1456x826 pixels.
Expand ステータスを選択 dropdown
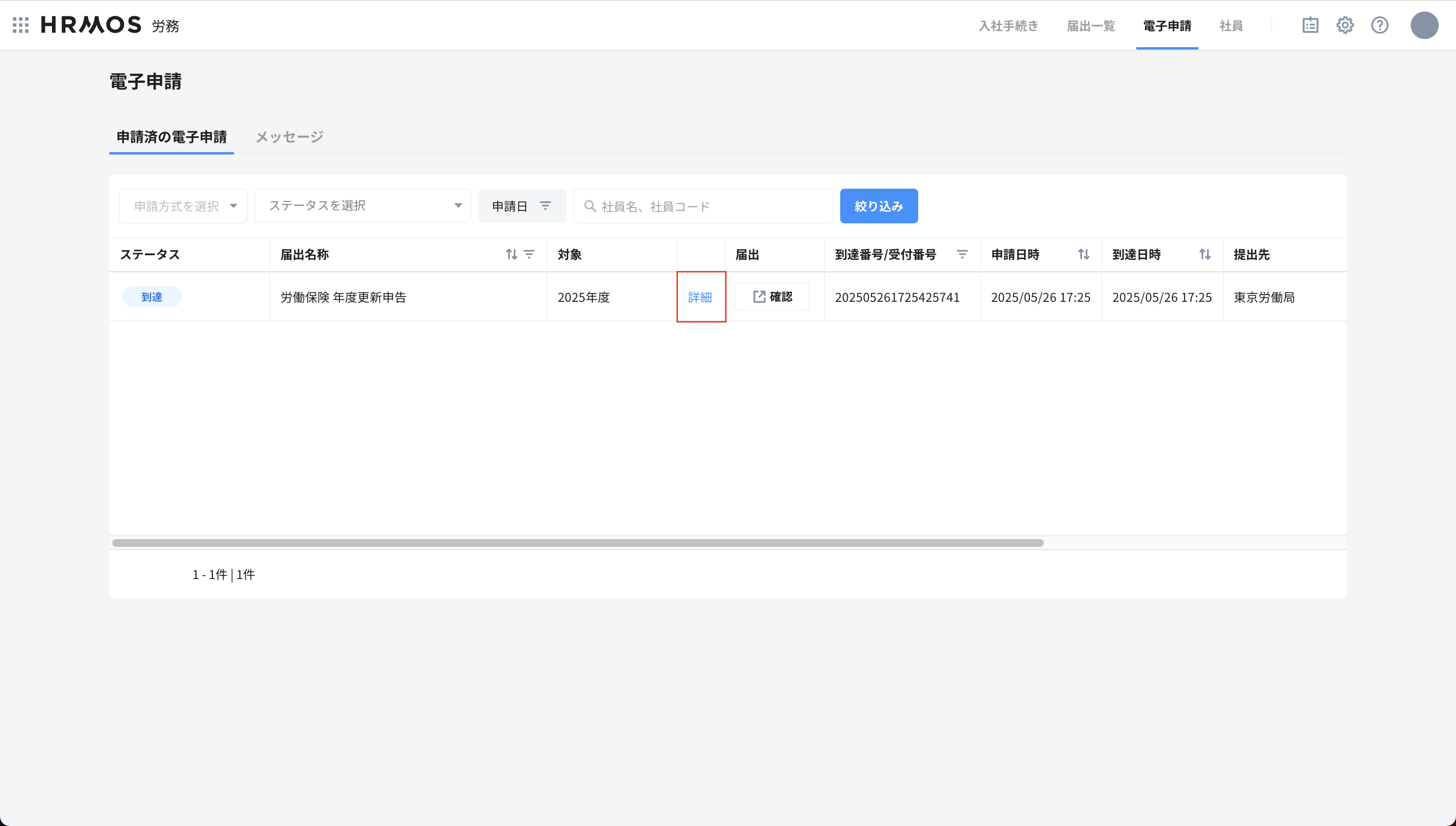point(362,206)
